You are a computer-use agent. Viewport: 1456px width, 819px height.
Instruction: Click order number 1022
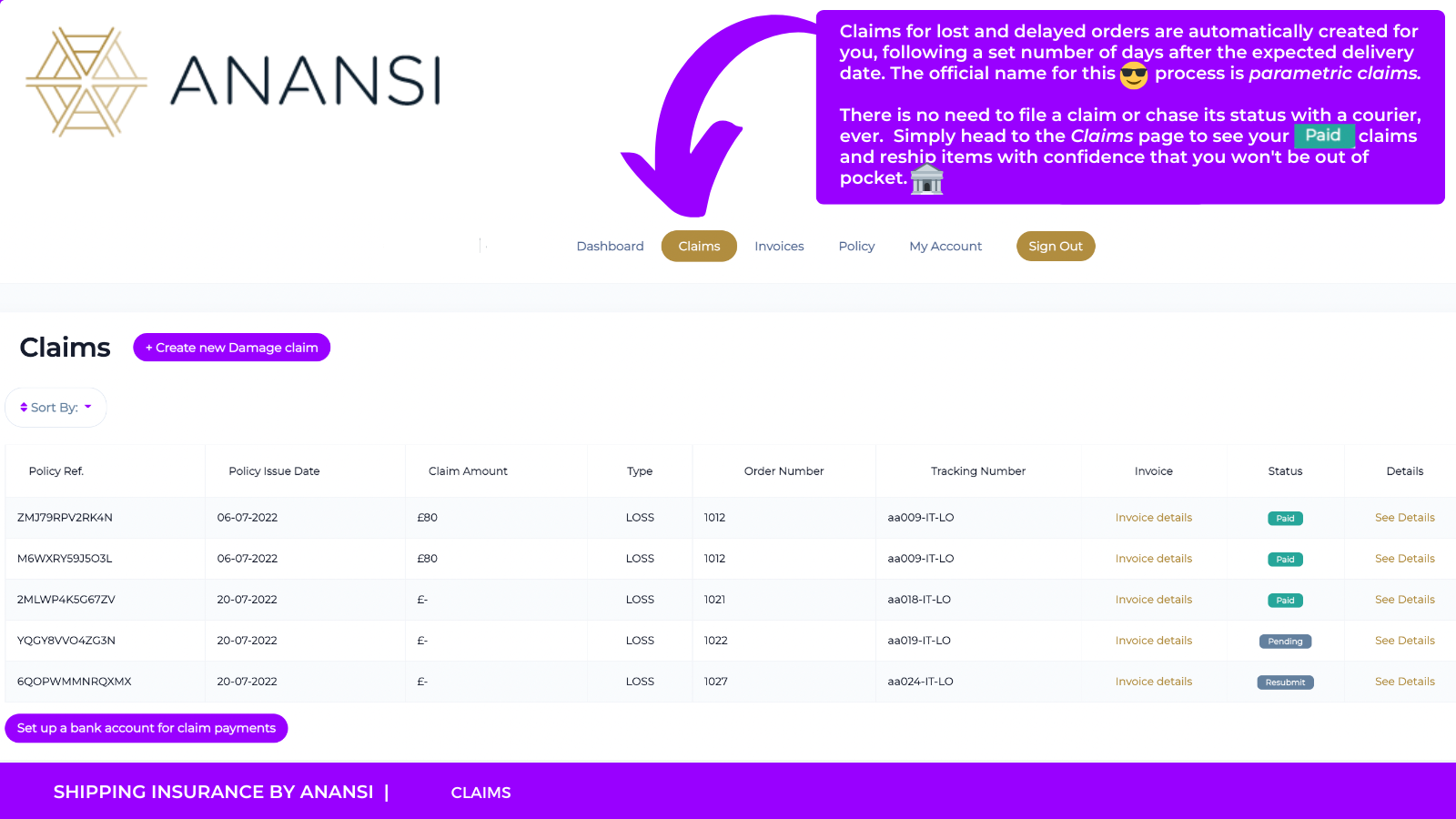click(x=716, y=641)
